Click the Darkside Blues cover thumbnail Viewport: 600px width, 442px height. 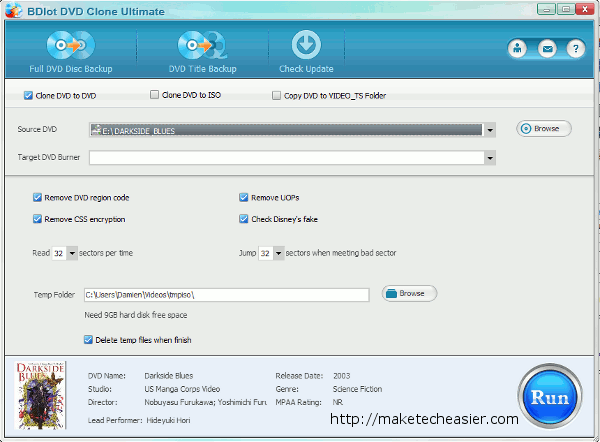tap(41, 395)
